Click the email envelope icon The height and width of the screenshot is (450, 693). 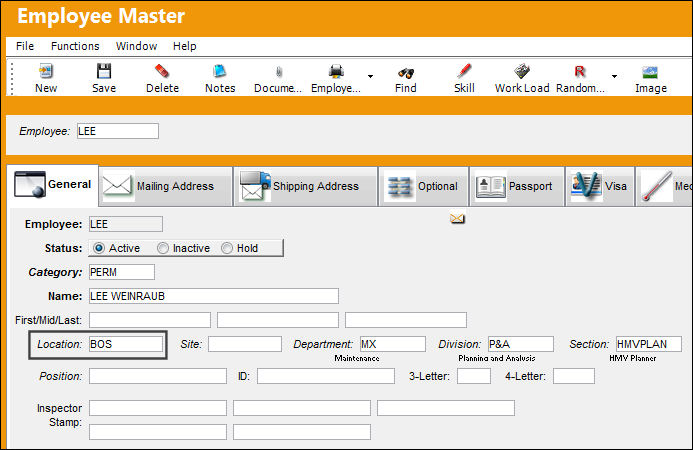pyautogui.click(x=457, y=218)
